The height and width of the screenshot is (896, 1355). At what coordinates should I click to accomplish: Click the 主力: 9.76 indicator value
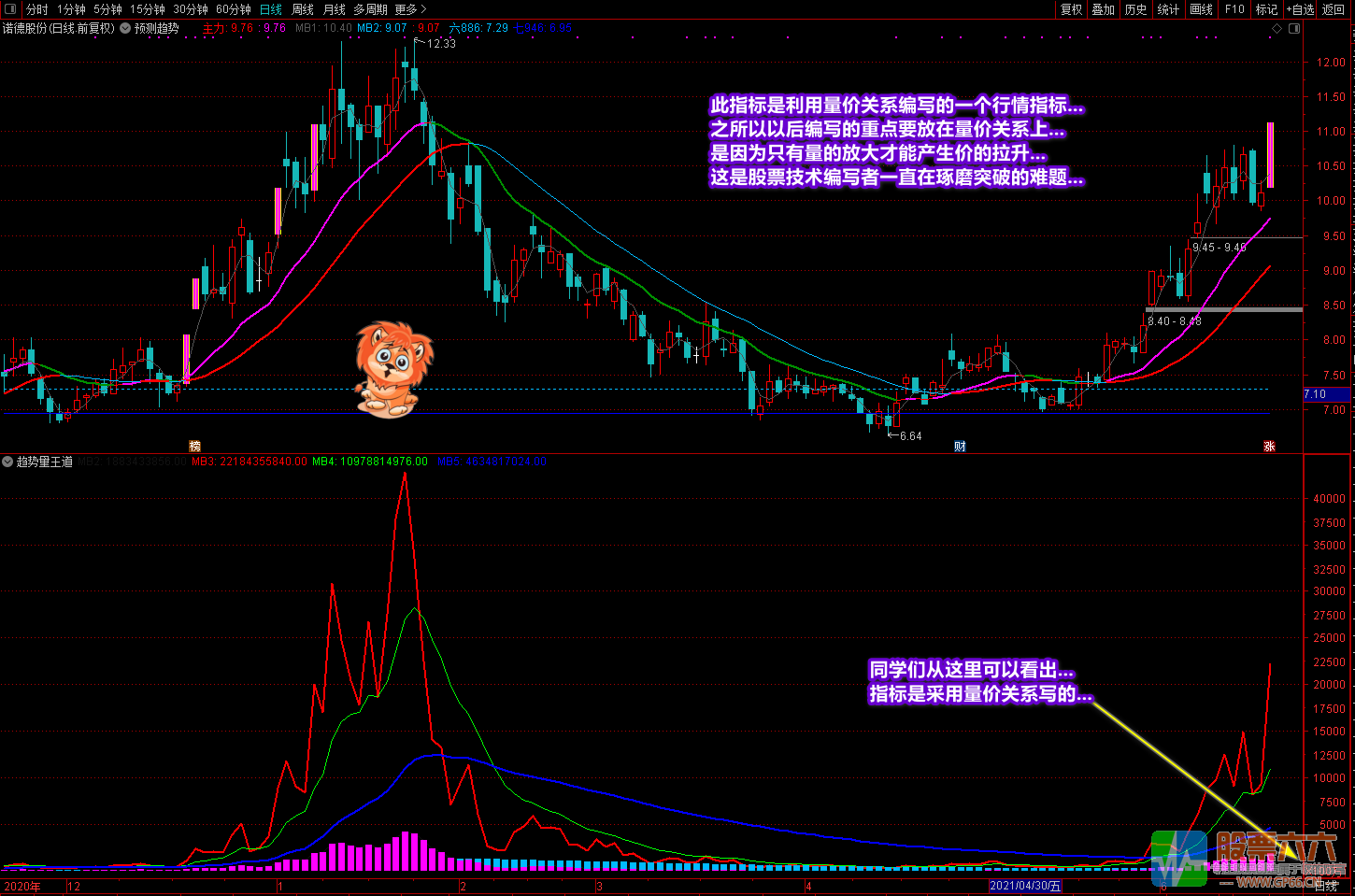pyautogui.click(x=228, y=28)
